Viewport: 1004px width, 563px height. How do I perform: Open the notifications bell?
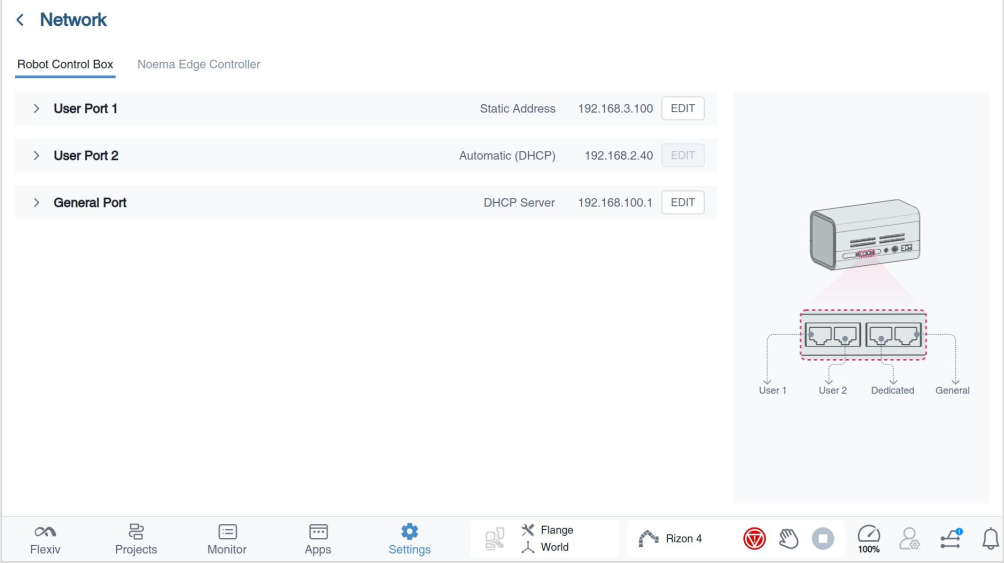point(991,539)
